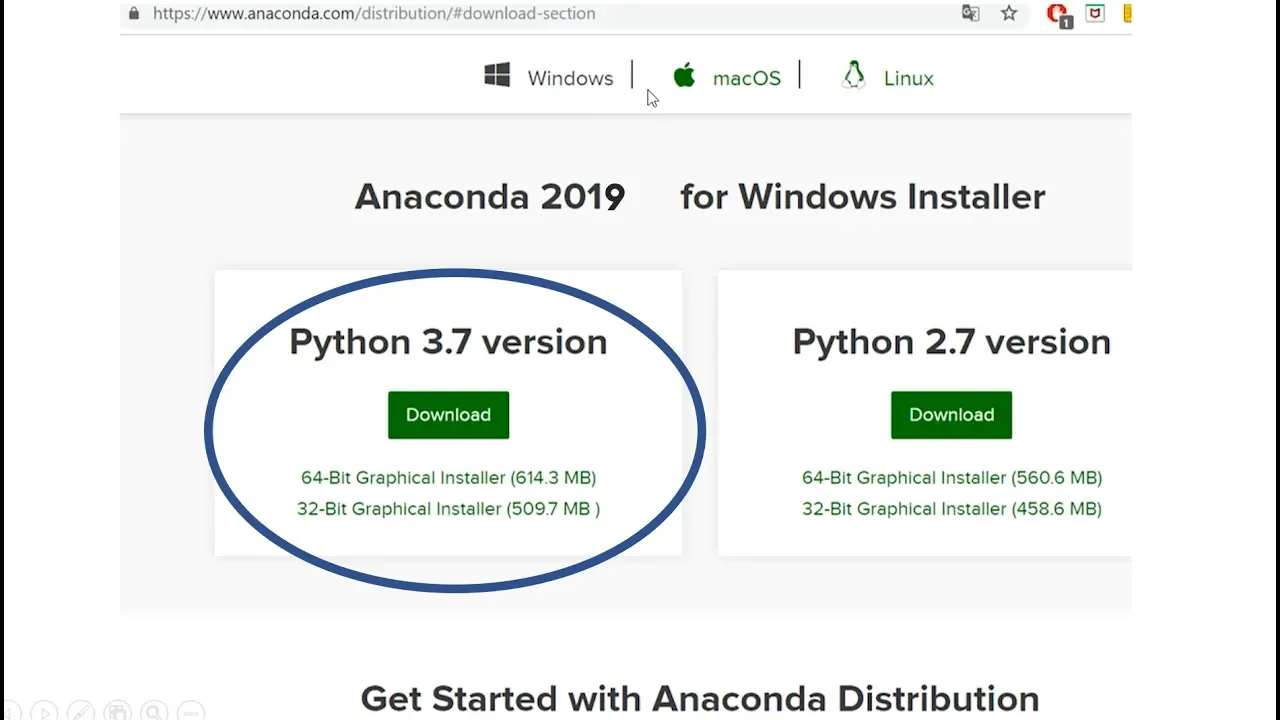Switch to the macOS installer tab
The height and width of the screenshot is (720, 1280).
[727, 78]
